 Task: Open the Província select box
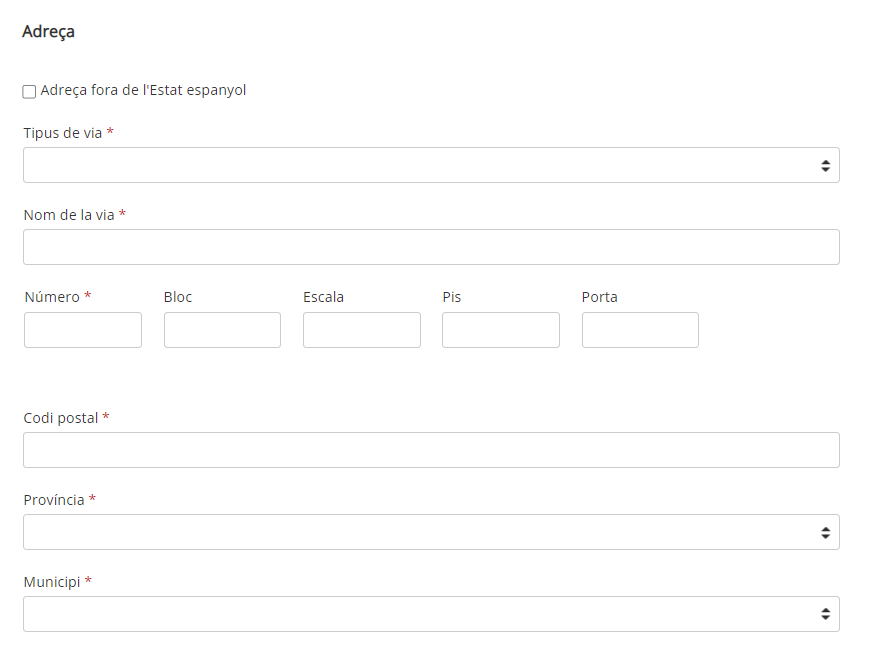coord(431,532)
